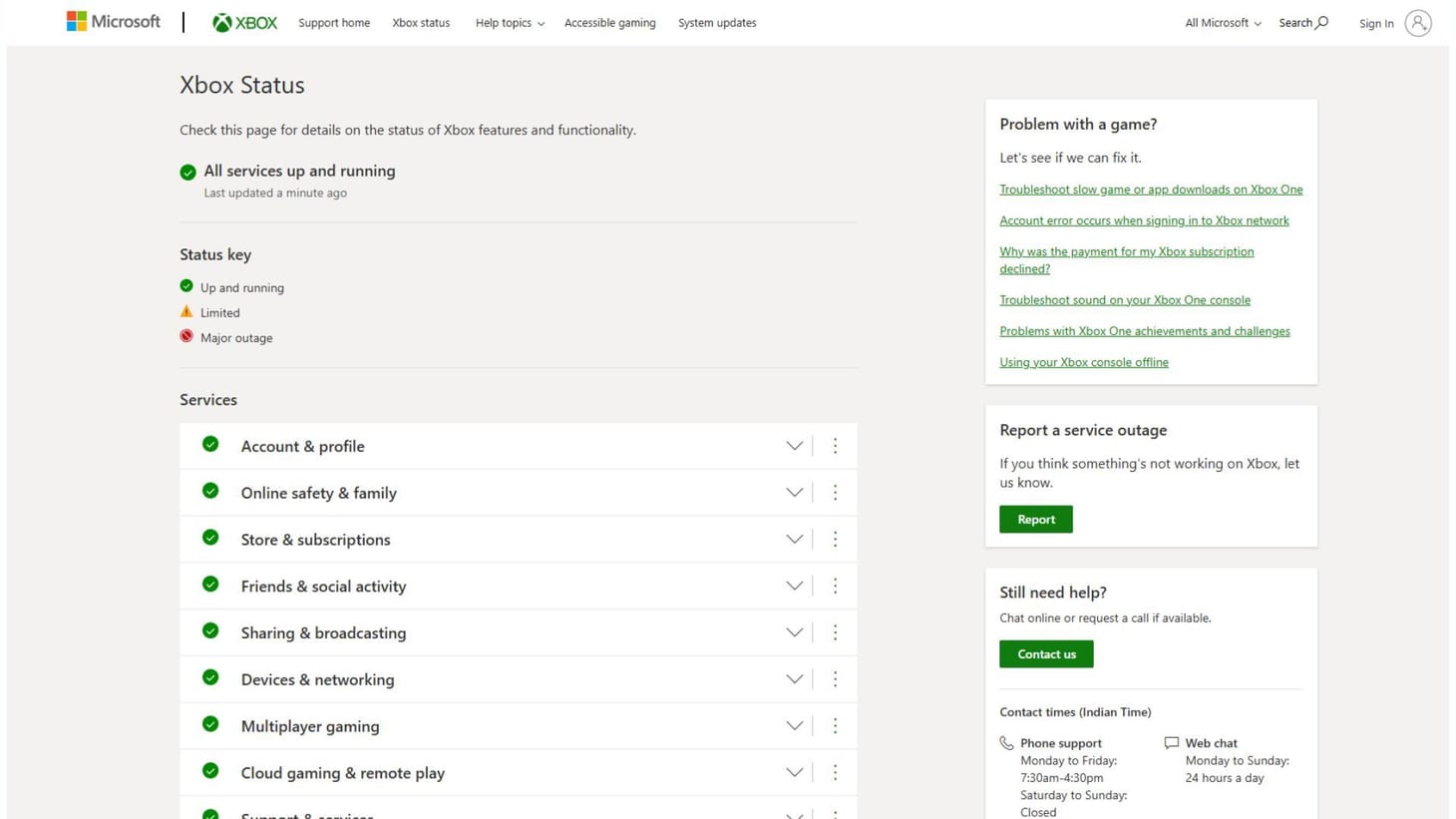The width and height of the screenshot is (1456, 819).
Task: Click the Sign In account icon
Action: tap(1418, 22)
